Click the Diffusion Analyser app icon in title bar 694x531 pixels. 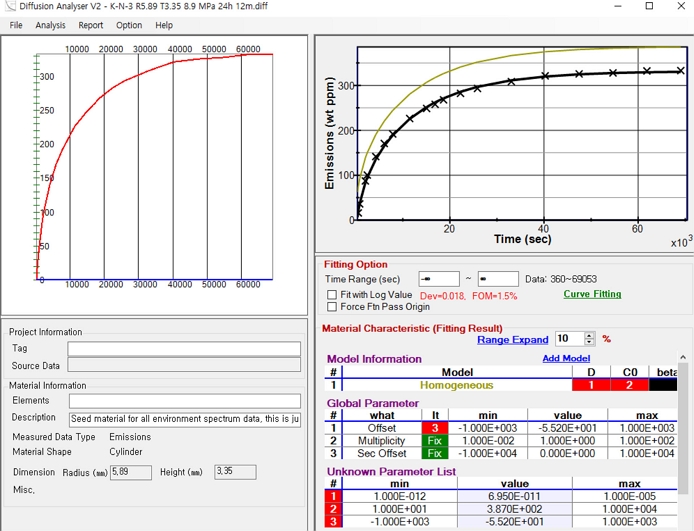pyautogui.click(x=9, y=7)
